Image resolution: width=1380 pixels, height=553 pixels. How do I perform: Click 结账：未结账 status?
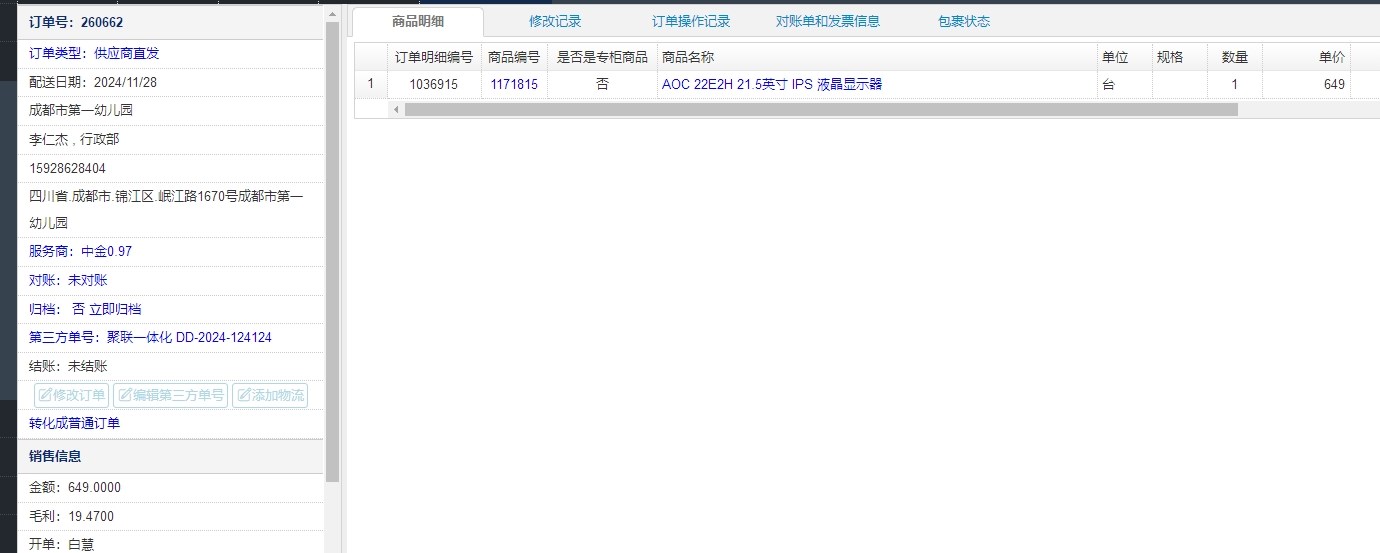click(x=68, y=366)
